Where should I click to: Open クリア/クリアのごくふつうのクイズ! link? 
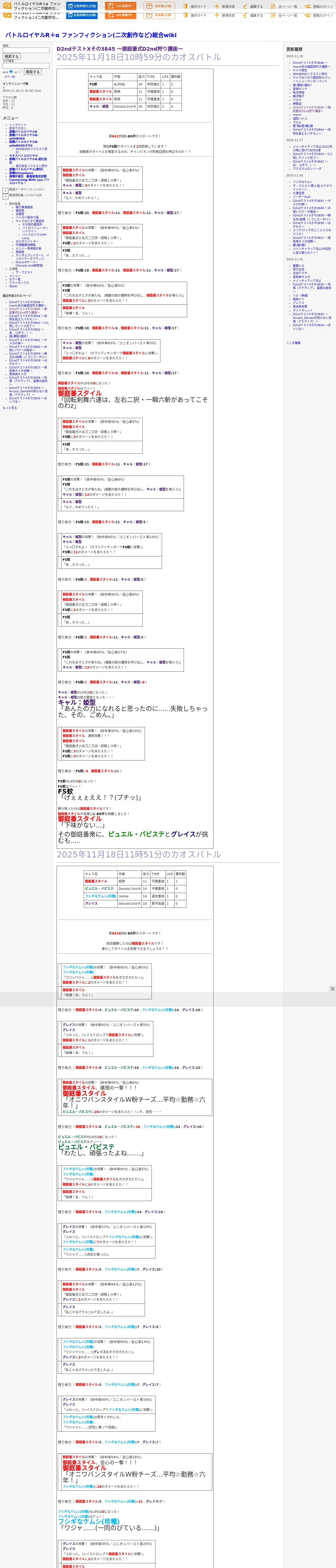(x=312, y=232)
